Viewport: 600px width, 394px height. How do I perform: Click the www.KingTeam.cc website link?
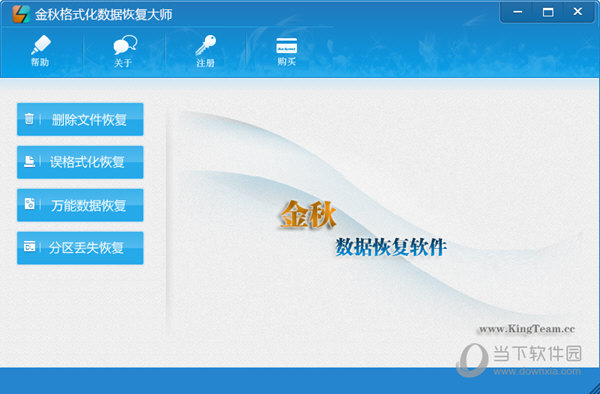[x=527, y=329]
